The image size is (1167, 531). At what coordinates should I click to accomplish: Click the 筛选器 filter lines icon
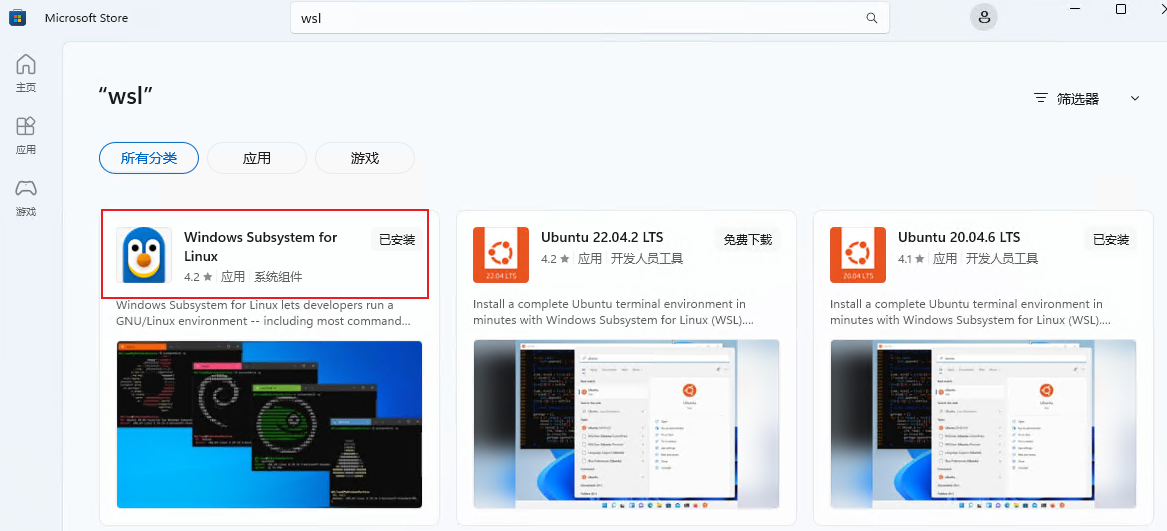(1041, 98)
